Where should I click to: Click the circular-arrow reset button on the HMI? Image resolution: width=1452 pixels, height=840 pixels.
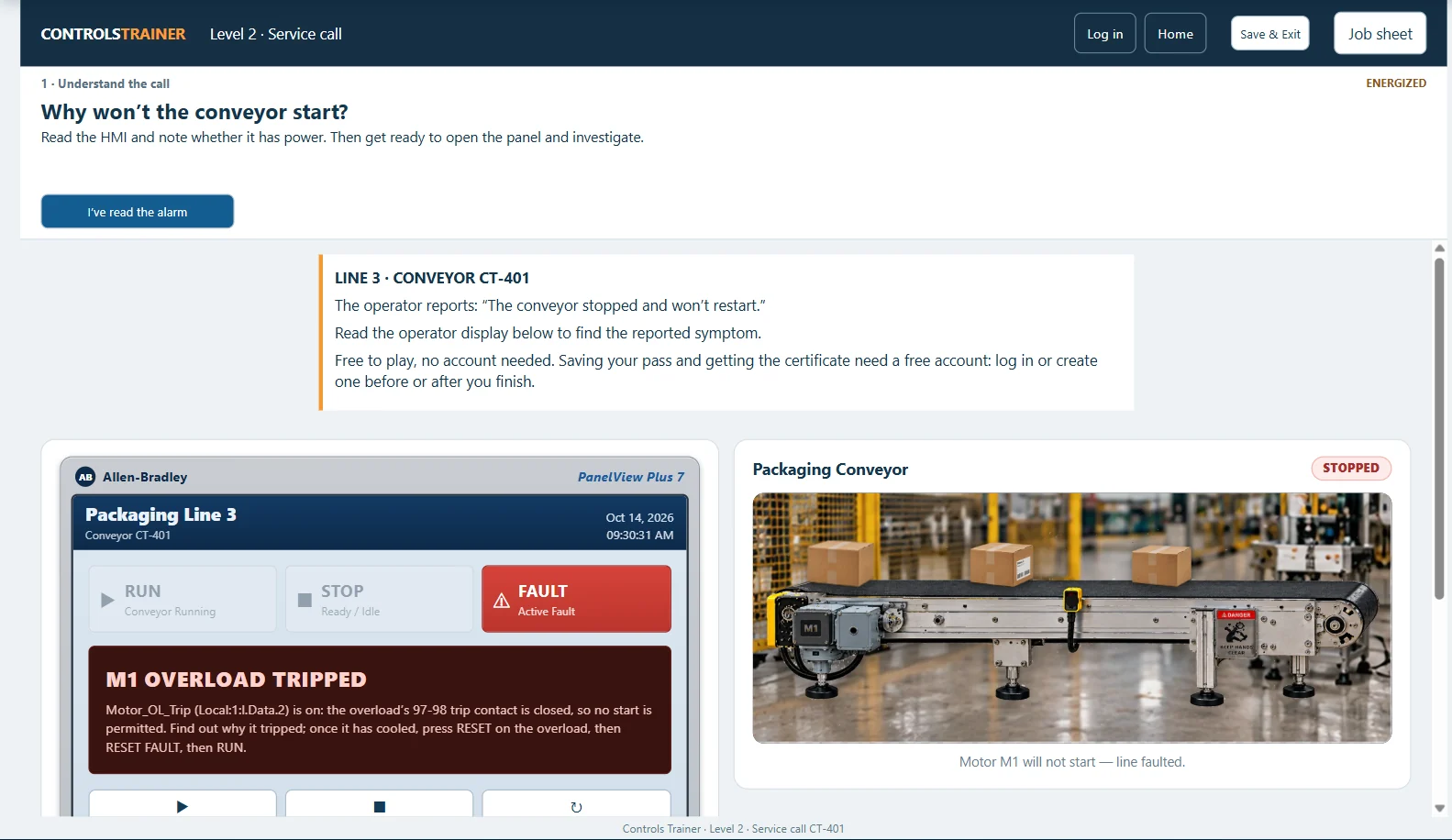576,803
